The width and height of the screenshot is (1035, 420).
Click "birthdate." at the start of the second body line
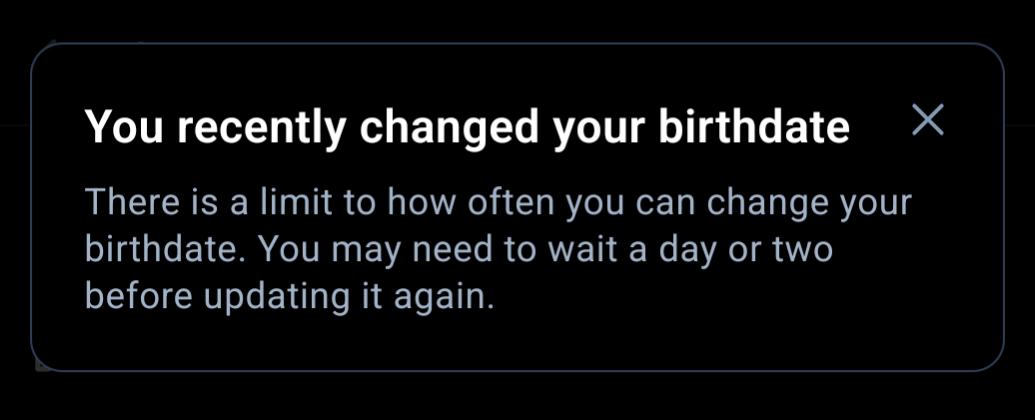click(164, 249)
